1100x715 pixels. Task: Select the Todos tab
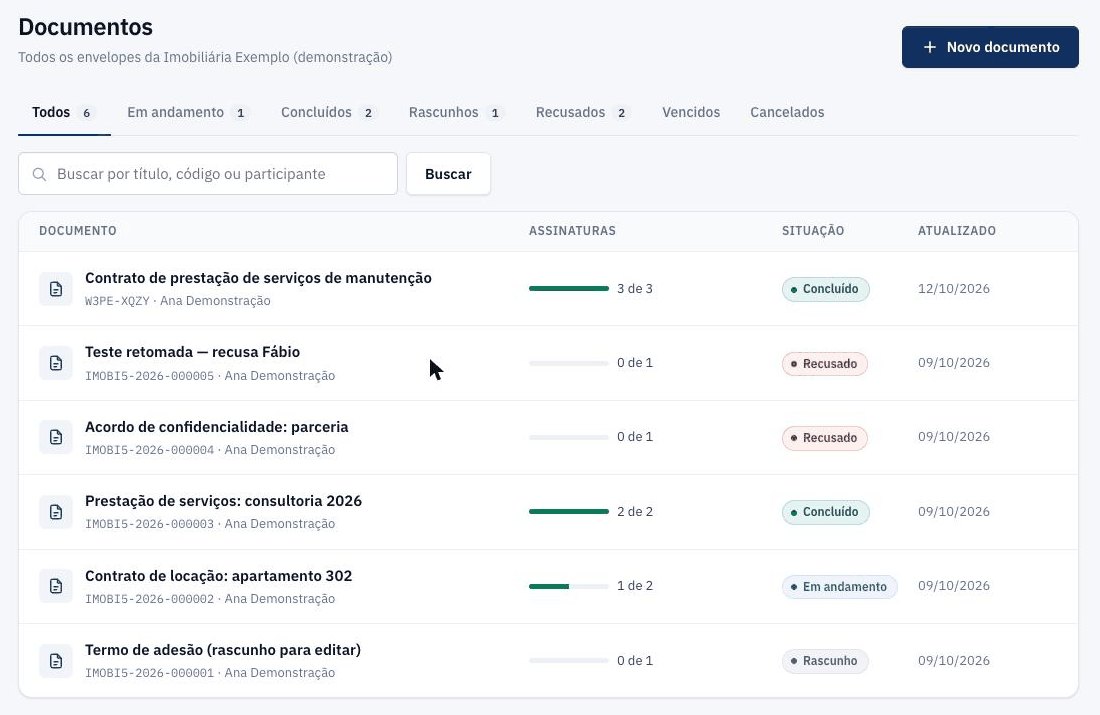(64, 112)
